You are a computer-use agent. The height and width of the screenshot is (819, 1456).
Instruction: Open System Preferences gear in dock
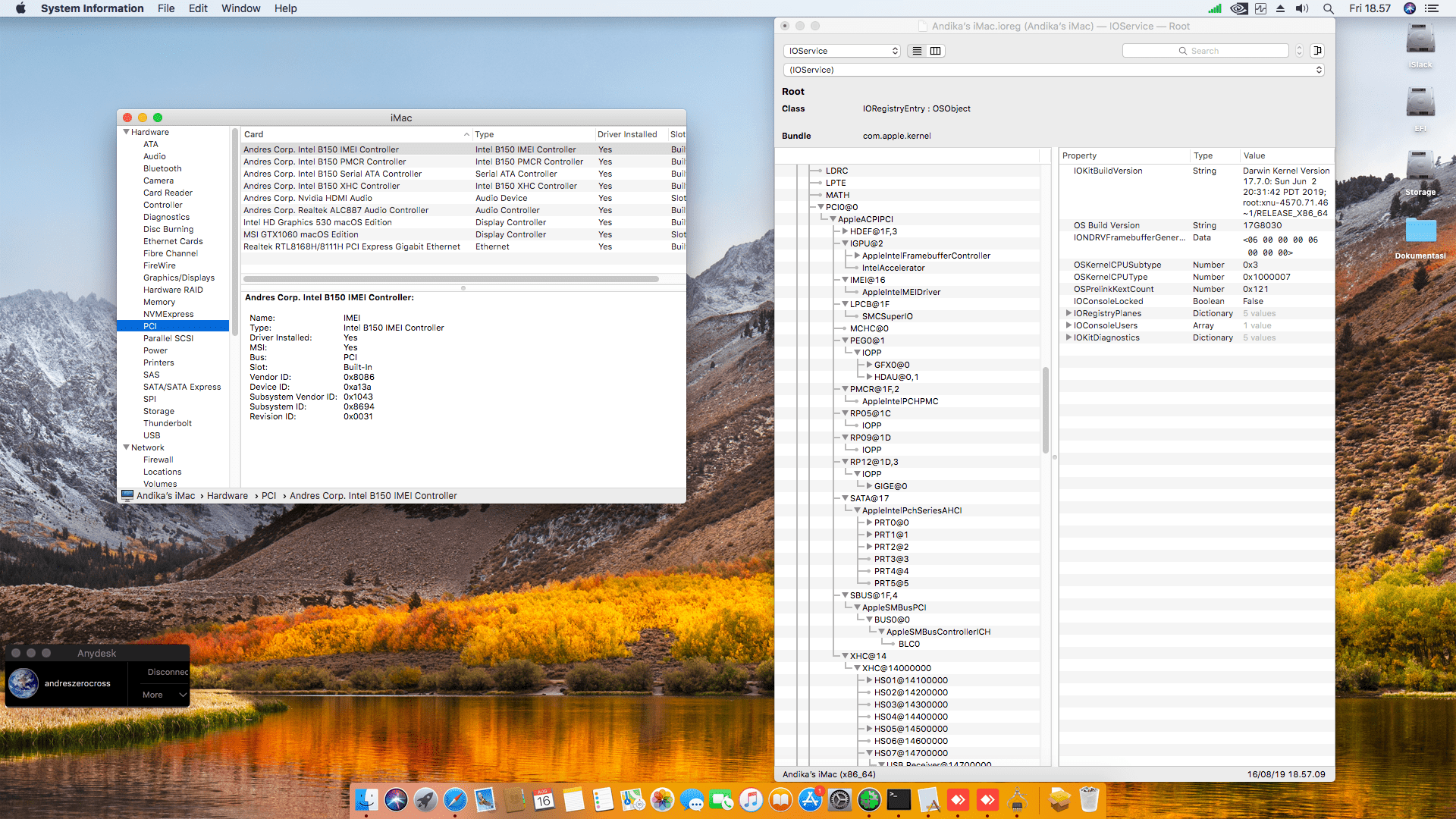click(839, 799)
